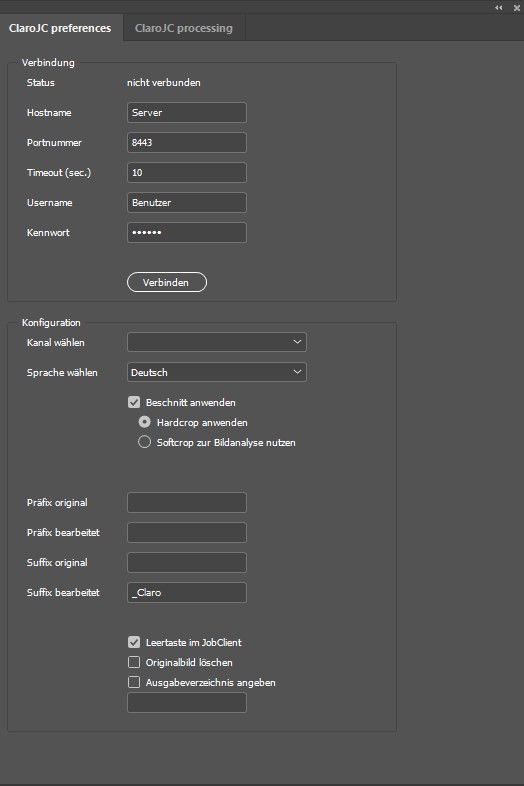Select the Username text field
The image size is (524, 786).
coord(187,203)
